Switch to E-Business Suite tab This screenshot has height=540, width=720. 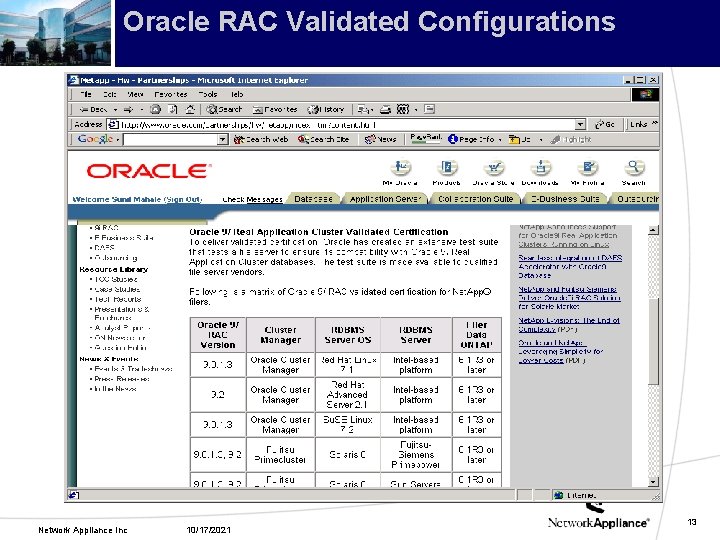point(565,199)
